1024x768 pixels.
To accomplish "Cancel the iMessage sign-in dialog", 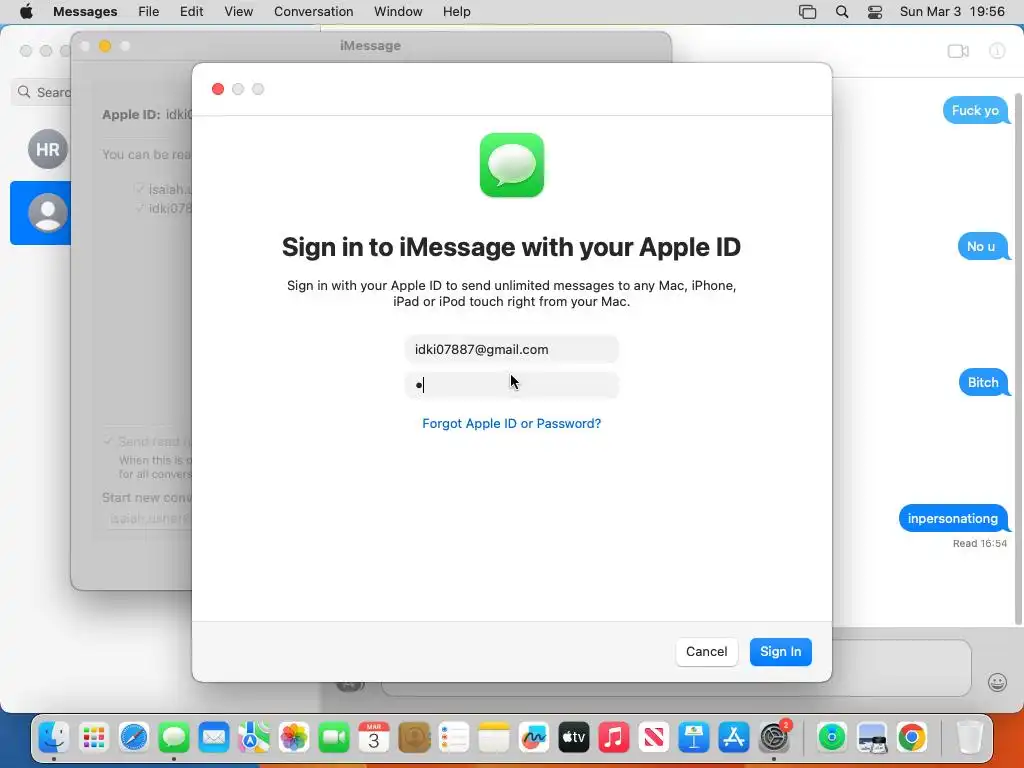I will (706, 652).
